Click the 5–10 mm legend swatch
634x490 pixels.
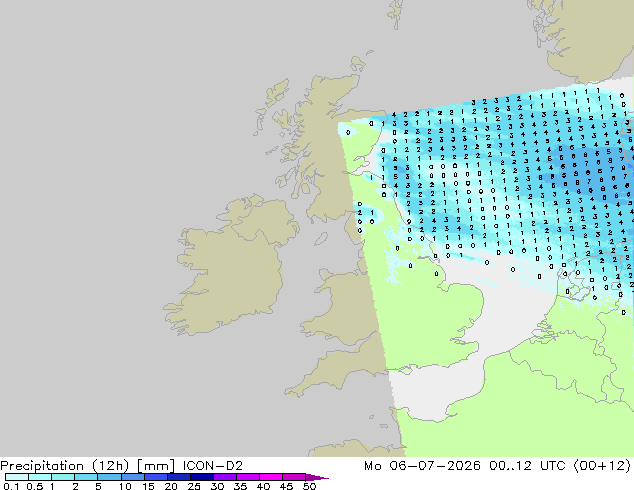[x=109, y=477]
